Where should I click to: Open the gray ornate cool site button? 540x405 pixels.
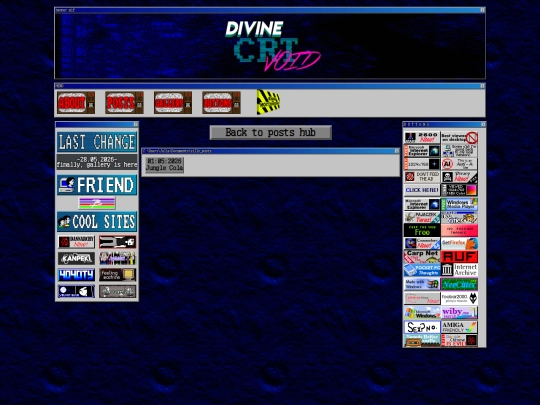(x=117, y=291)
